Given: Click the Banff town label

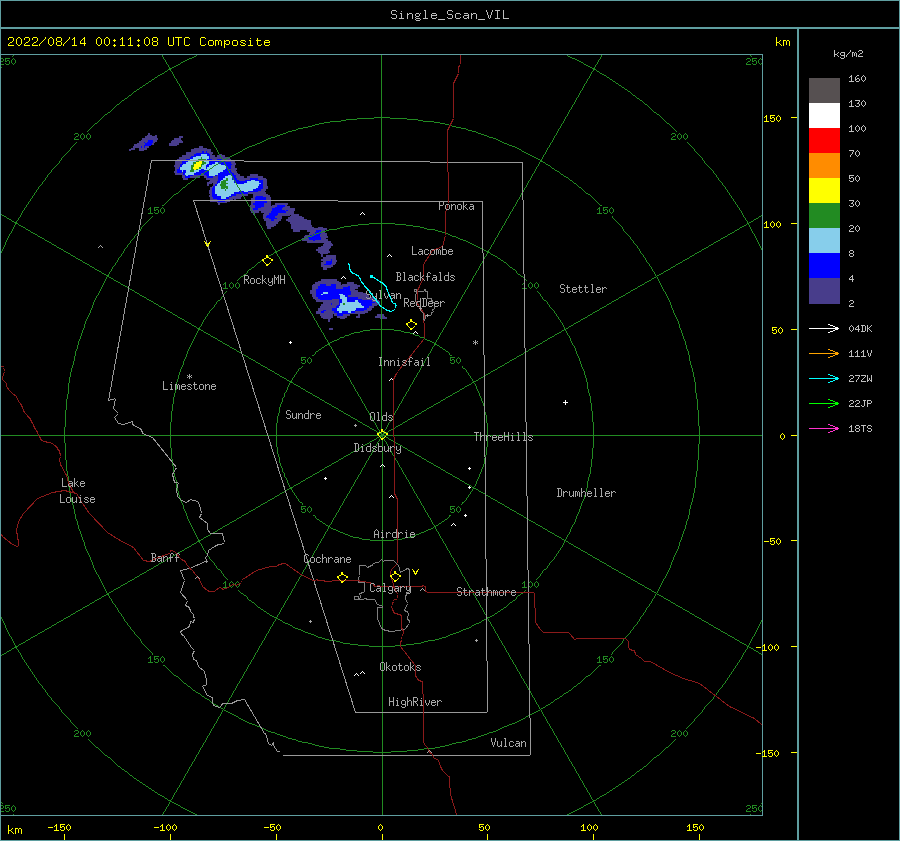Looking at the screenshot, I should point(165,557).
